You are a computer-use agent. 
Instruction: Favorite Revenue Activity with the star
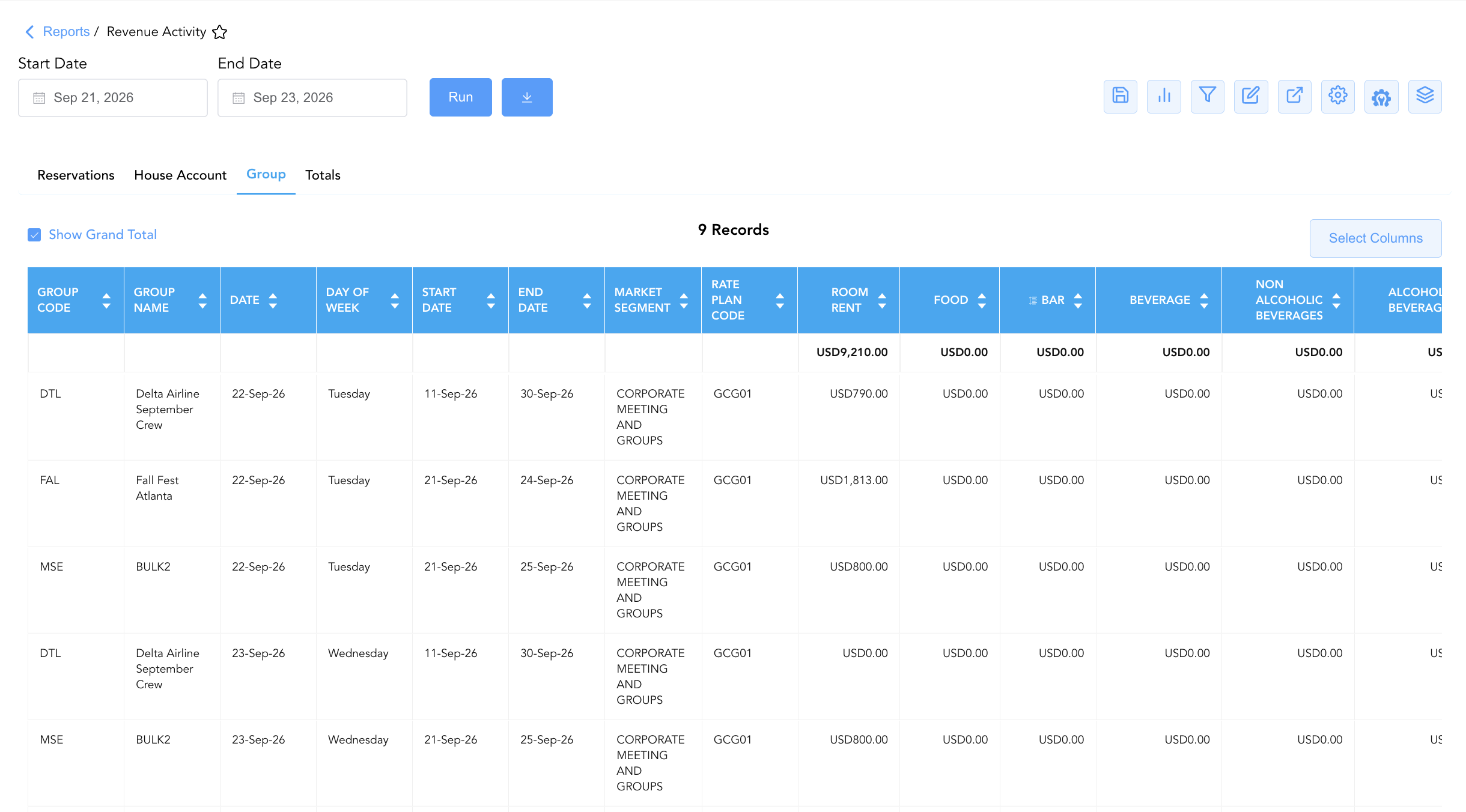[x=220, y=32]
